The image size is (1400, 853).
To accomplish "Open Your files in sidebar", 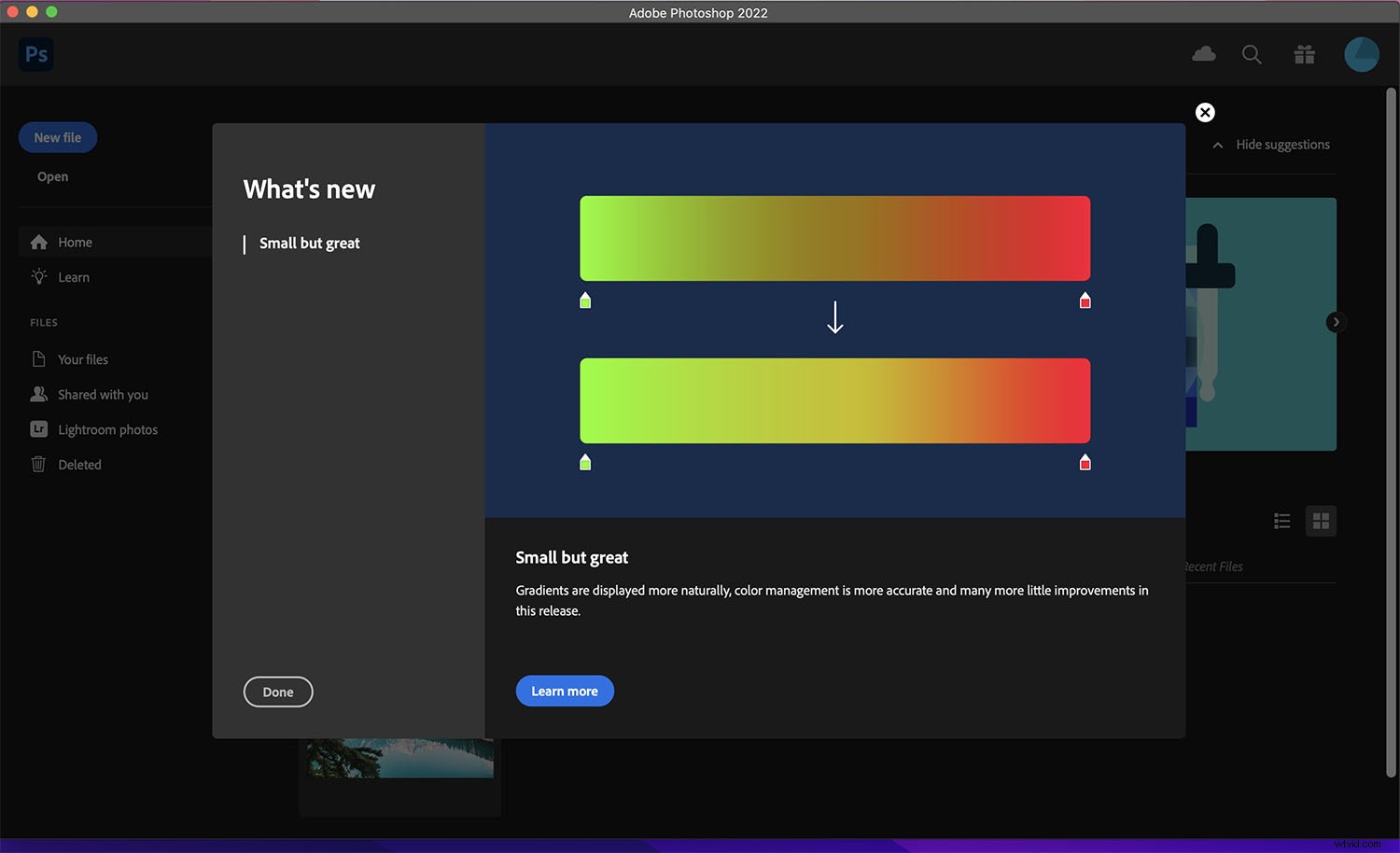I will [x=82, y=359].
